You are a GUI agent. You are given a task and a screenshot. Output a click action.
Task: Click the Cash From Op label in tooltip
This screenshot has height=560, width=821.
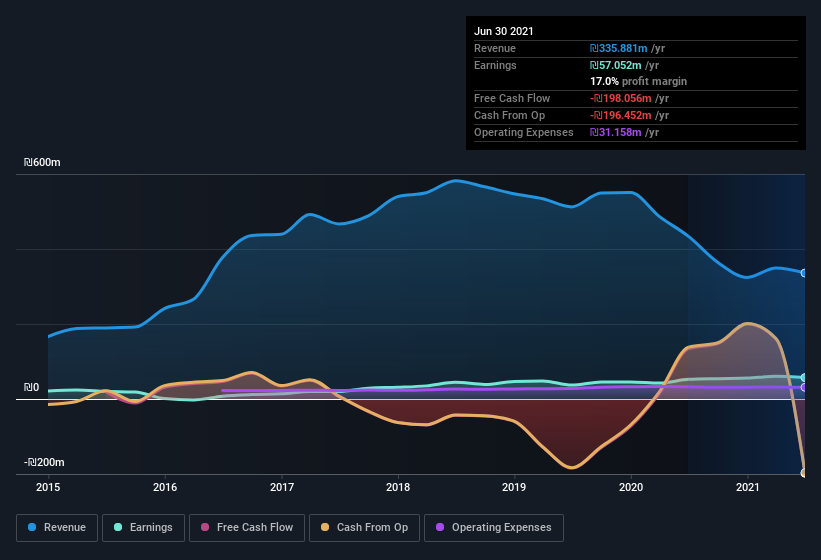[509, 115]
